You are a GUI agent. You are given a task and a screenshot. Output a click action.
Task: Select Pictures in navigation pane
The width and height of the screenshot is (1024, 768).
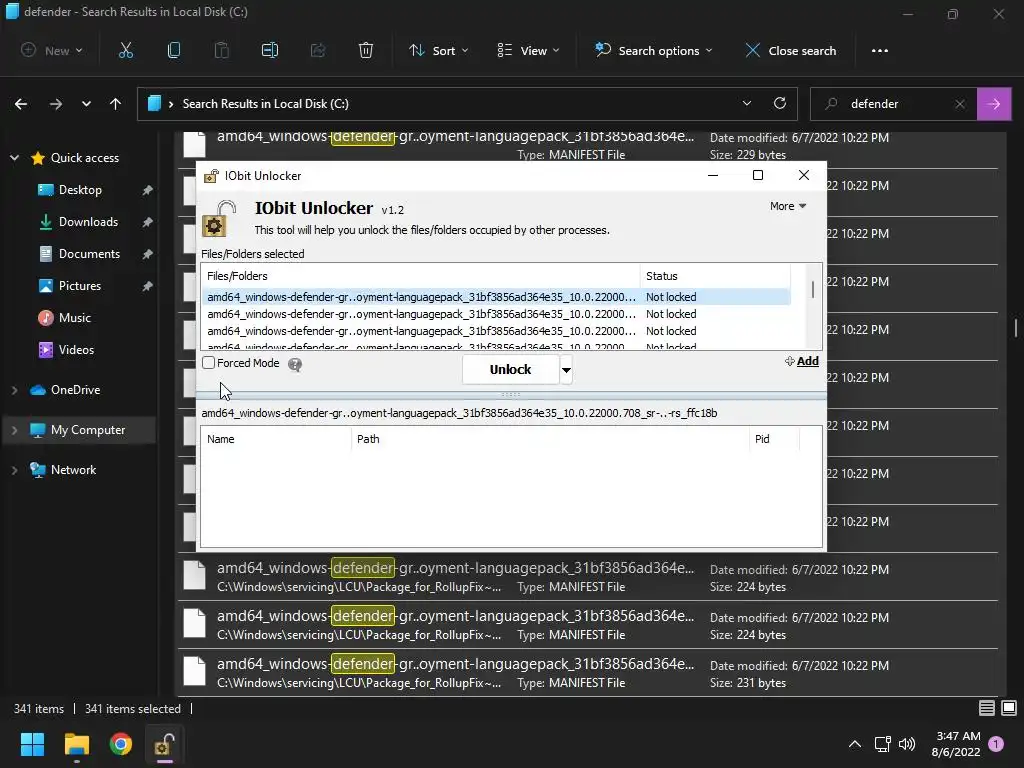(80, 285)
